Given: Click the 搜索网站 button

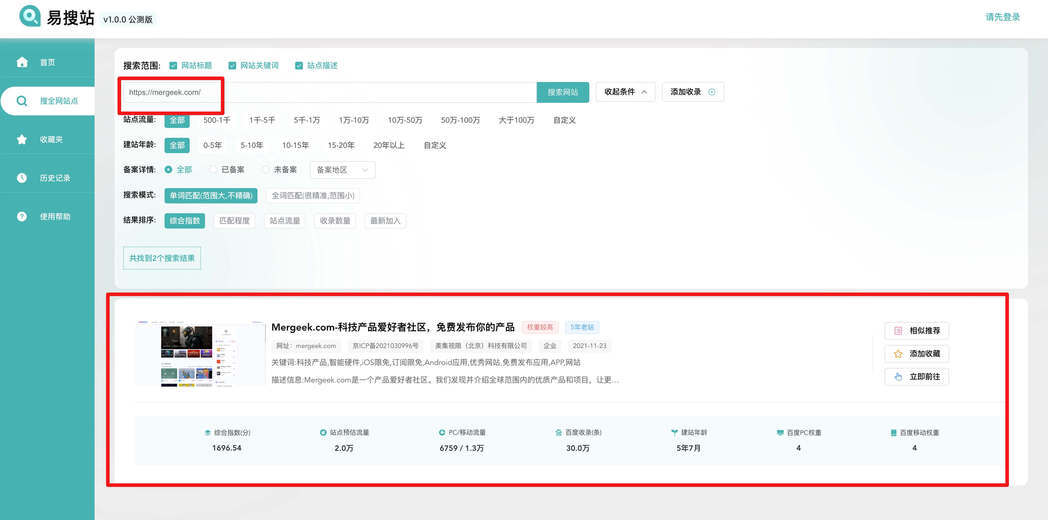Looking at the screenshot, I should [x=563, y=92].
